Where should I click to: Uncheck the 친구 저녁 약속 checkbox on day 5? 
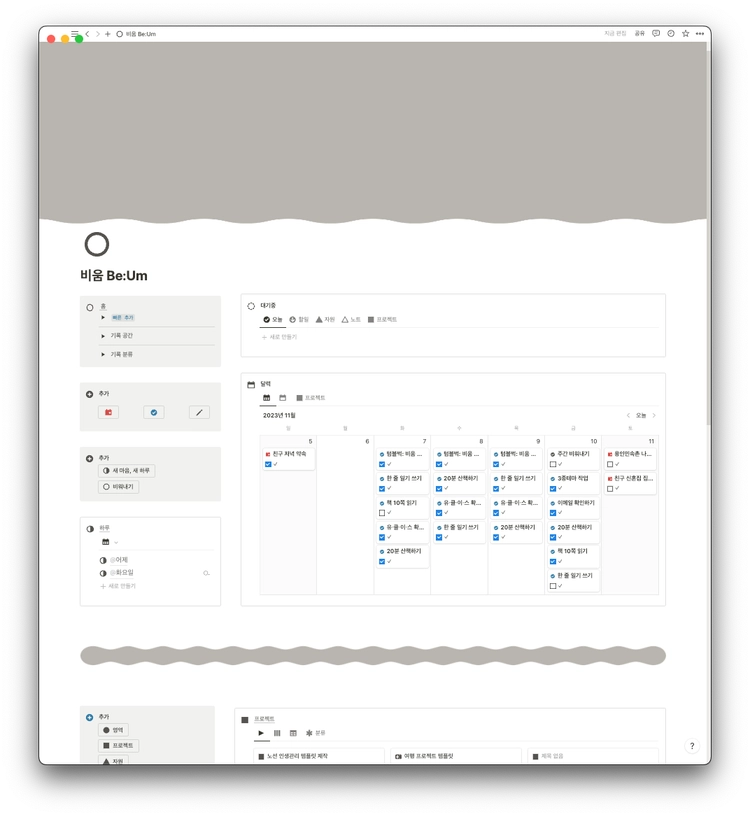coord(268,464)
